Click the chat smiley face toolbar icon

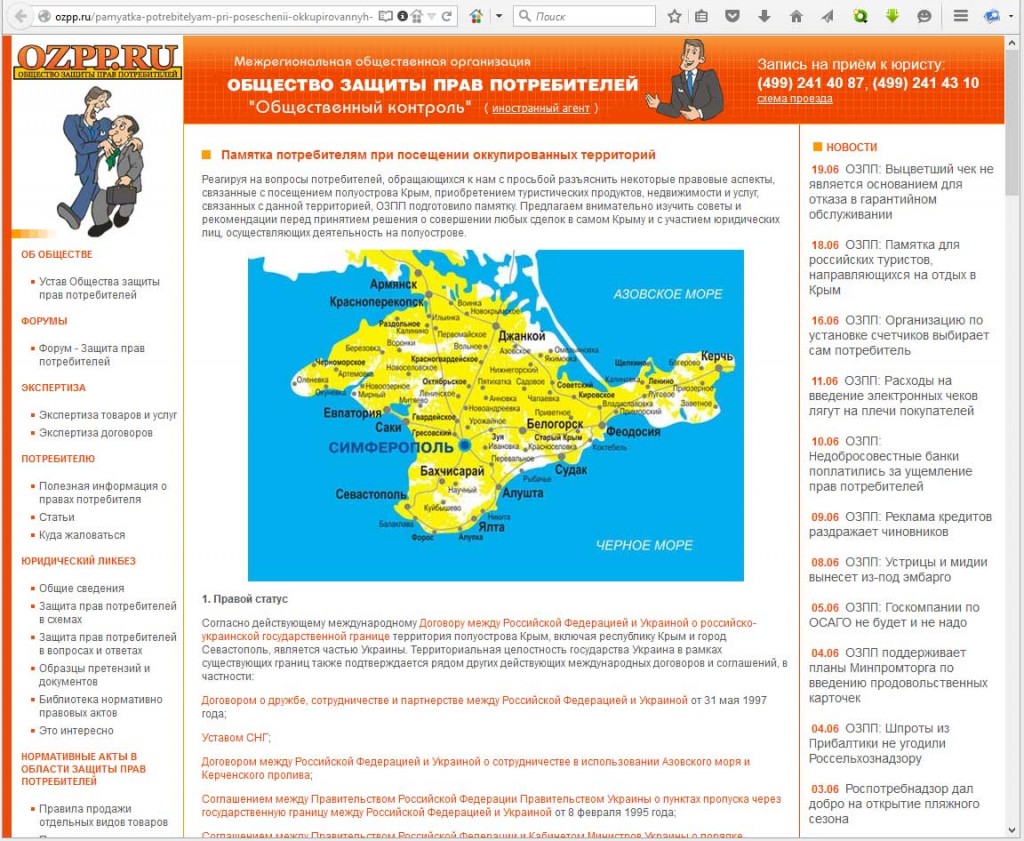924,16
